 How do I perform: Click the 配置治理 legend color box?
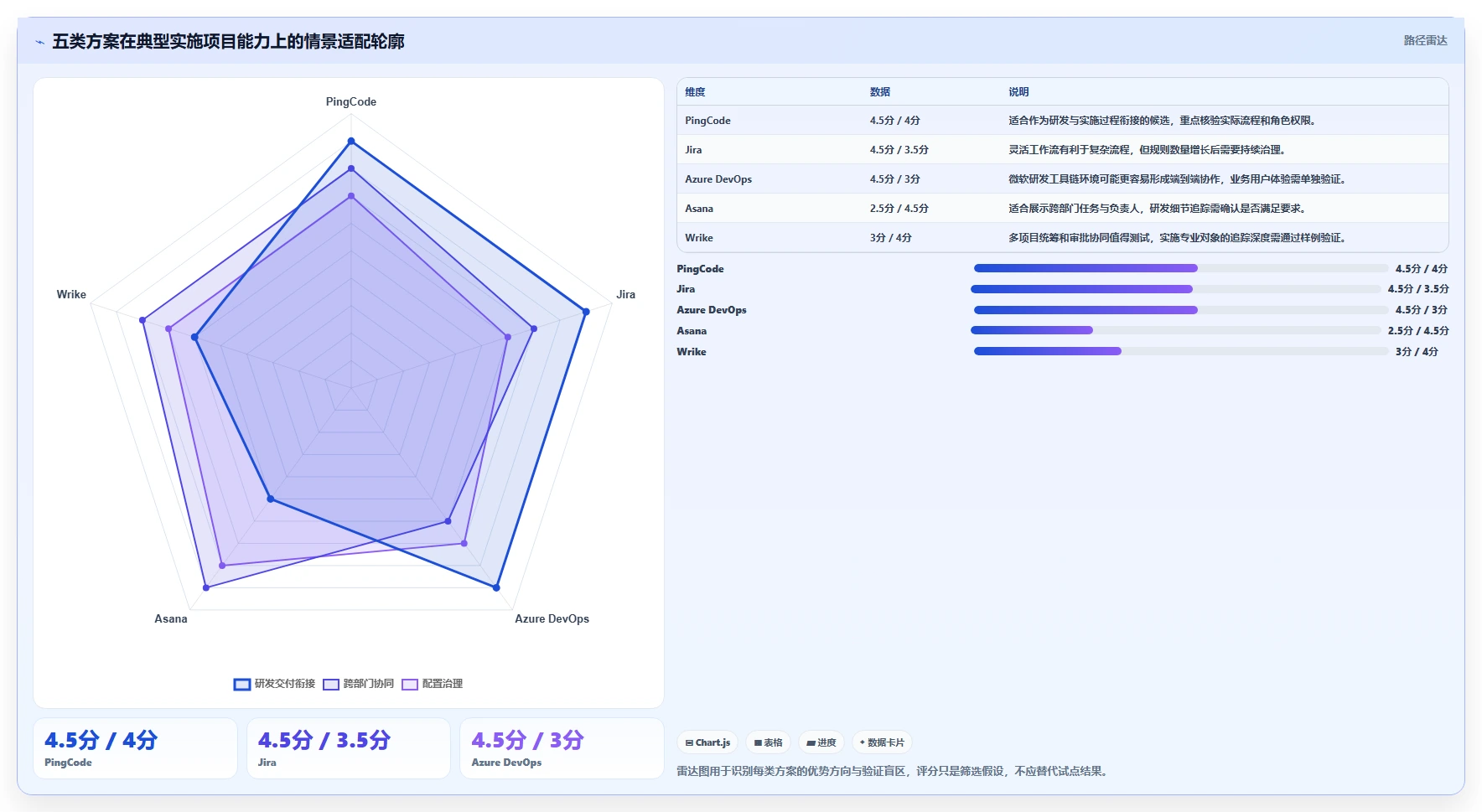coord(410,684)
